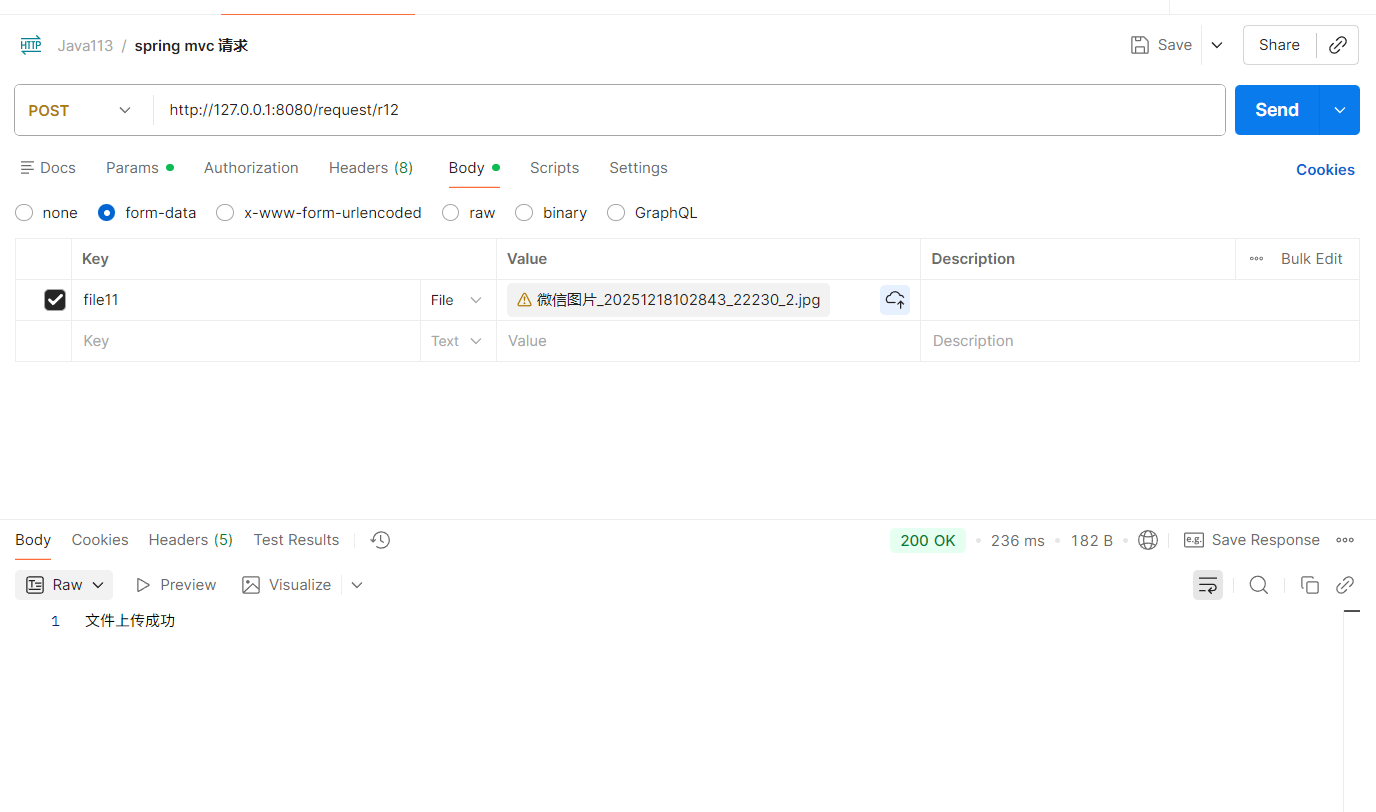Select the none body type
The width and height of the screenshot is (1376, 812).
24,213
